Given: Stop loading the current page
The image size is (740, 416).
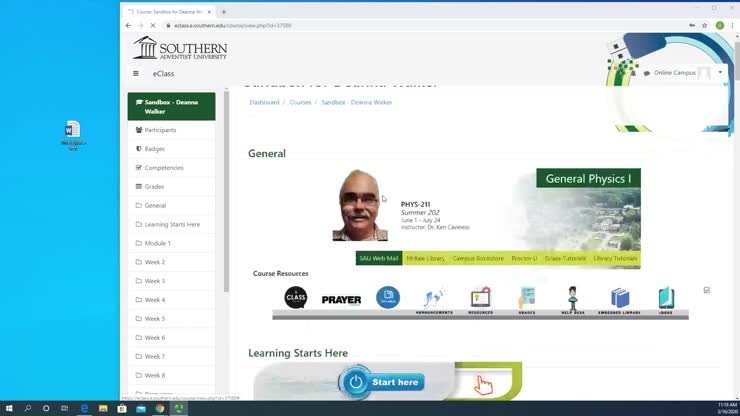Looking at the screenshot, I should coord(153,25).
